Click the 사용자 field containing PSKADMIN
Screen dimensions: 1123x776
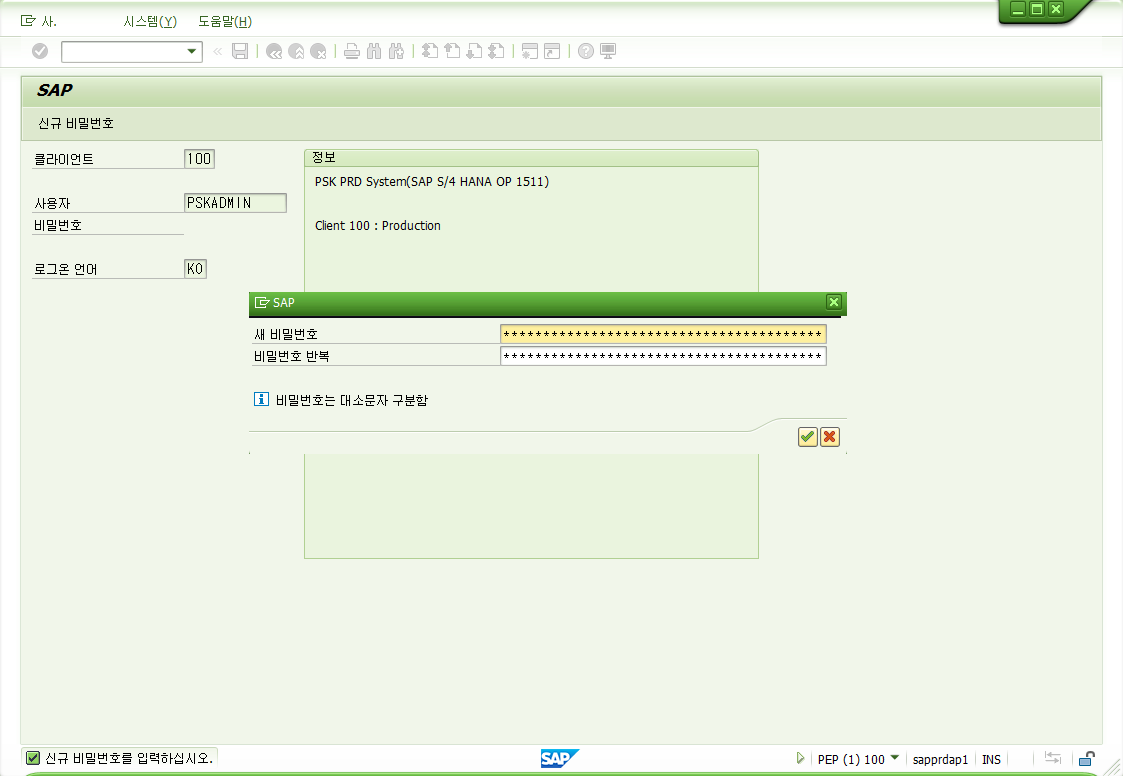point(235,203)
